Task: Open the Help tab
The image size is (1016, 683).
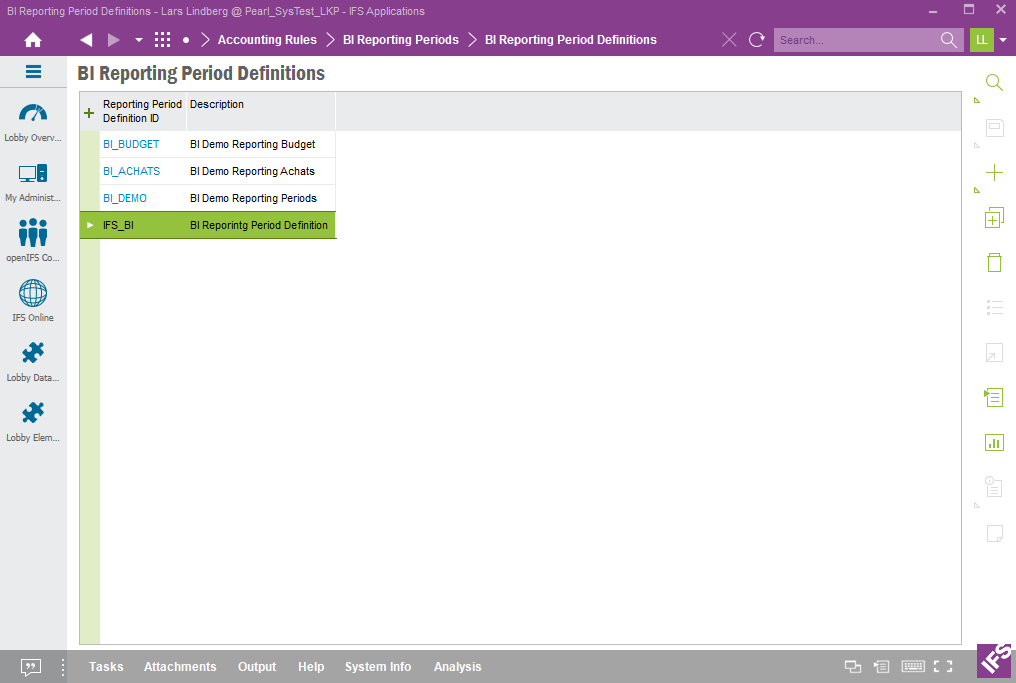Action: coord(311,667)
